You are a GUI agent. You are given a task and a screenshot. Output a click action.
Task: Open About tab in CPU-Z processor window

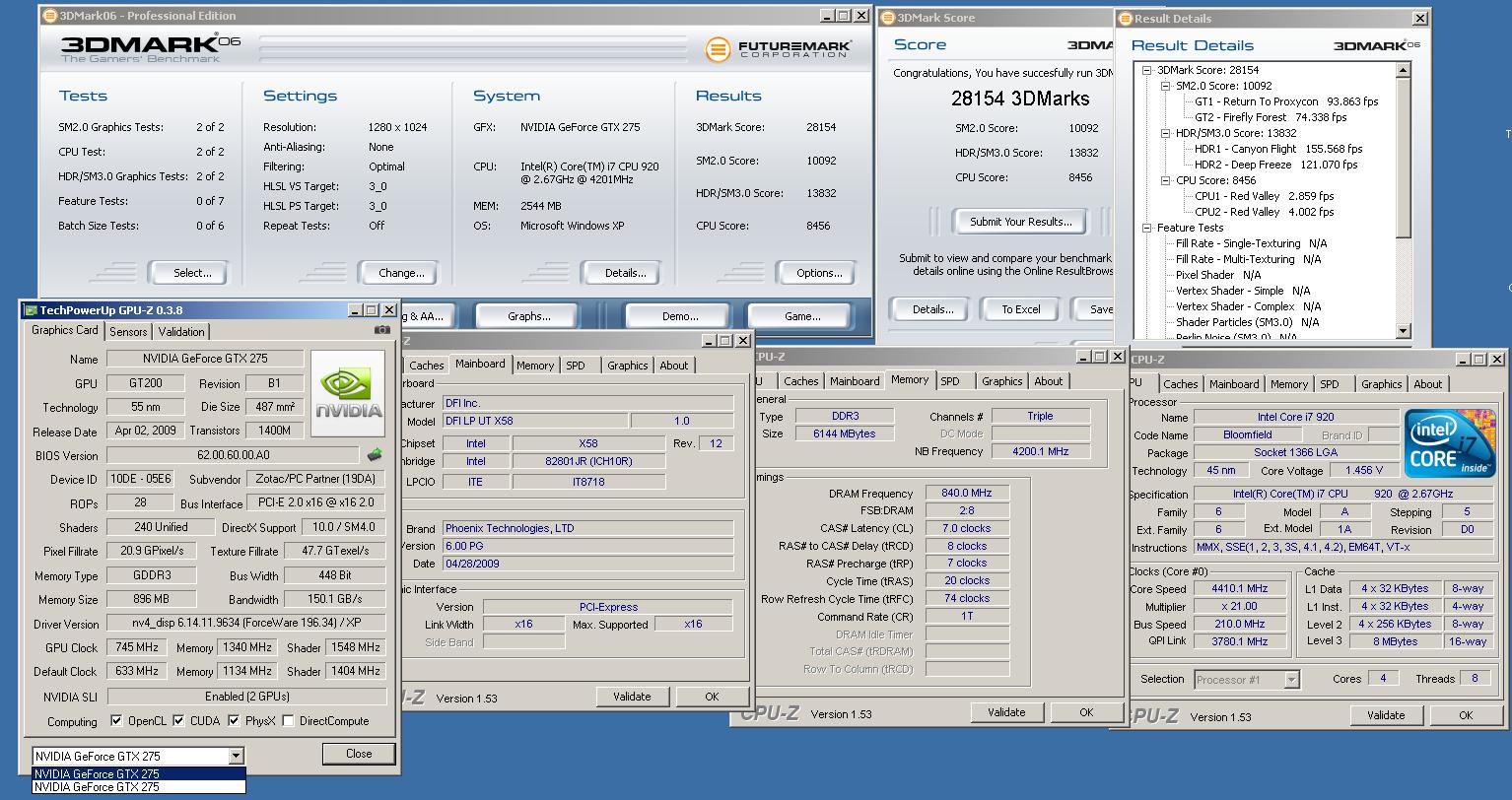pos(1428,384)
